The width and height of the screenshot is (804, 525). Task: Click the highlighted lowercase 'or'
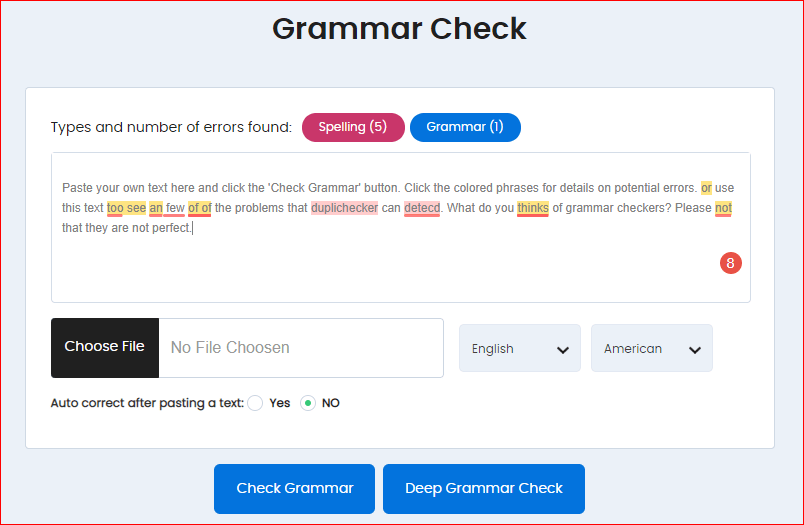point(706,188)
